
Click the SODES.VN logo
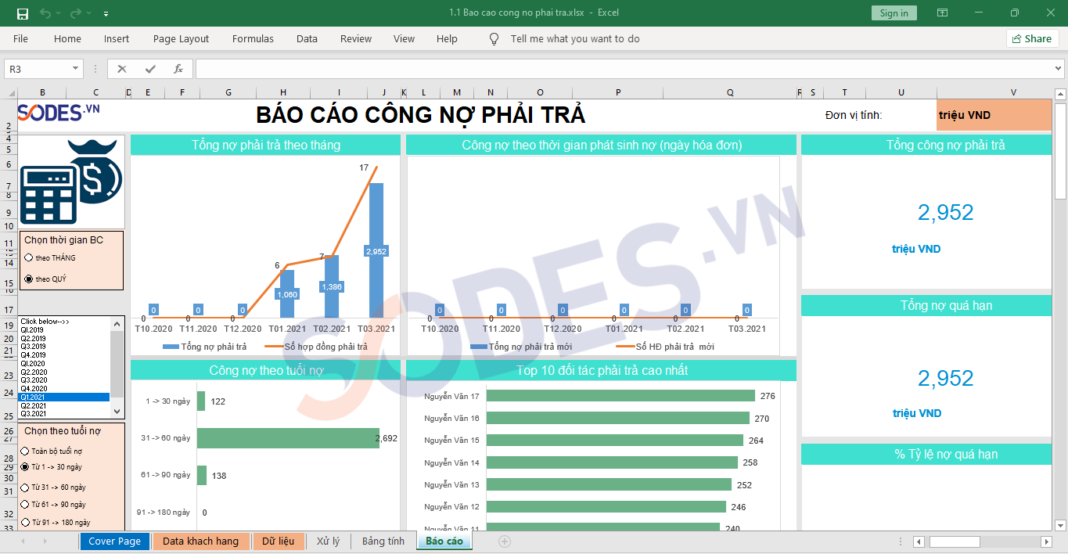click(x=59, y=112)
